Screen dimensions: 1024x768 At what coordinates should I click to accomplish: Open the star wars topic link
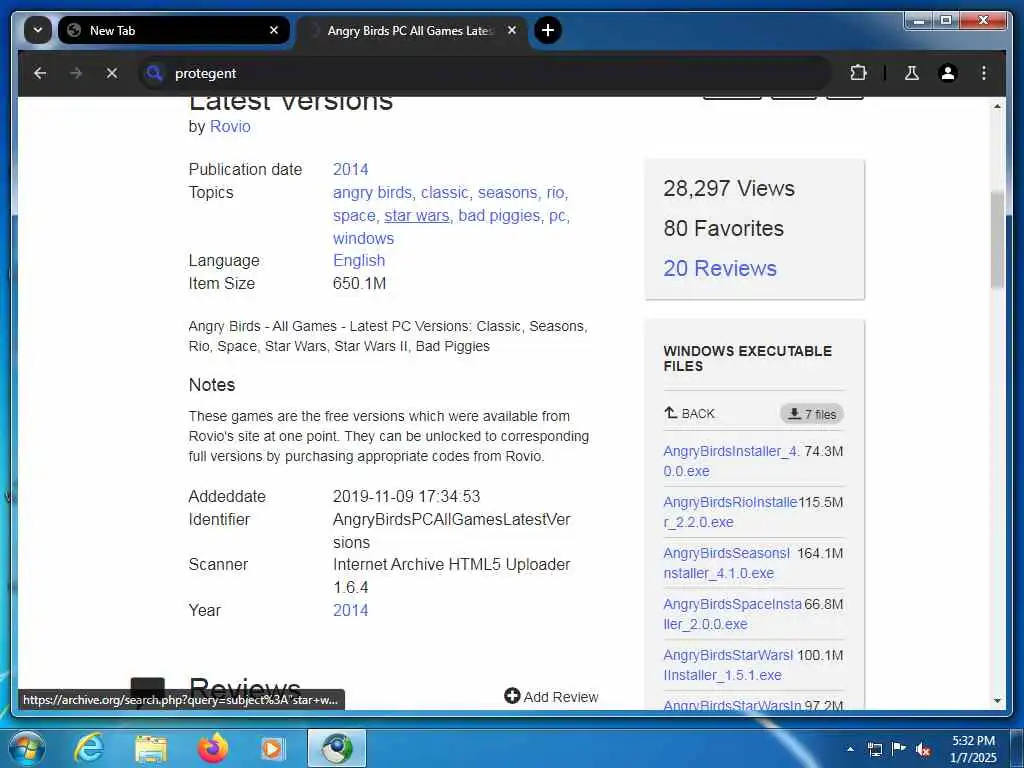[x=417, y=216]
